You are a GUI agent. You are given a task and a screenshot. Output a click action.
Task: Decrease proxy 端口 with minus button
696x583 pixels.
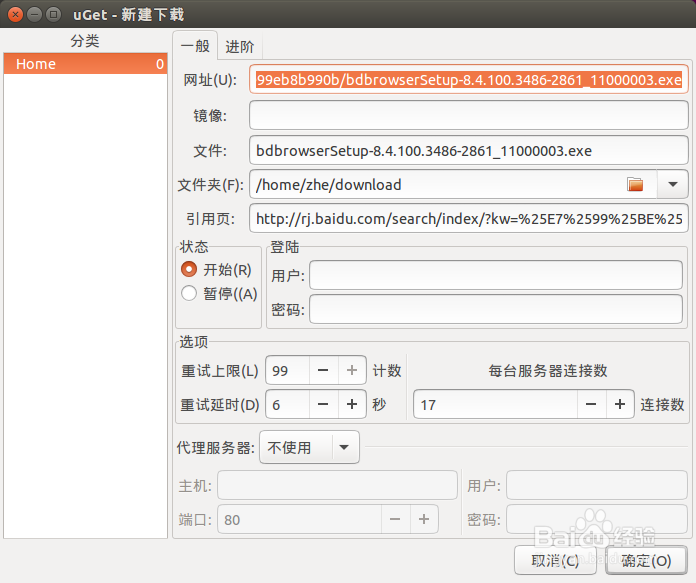coord(395,519)
